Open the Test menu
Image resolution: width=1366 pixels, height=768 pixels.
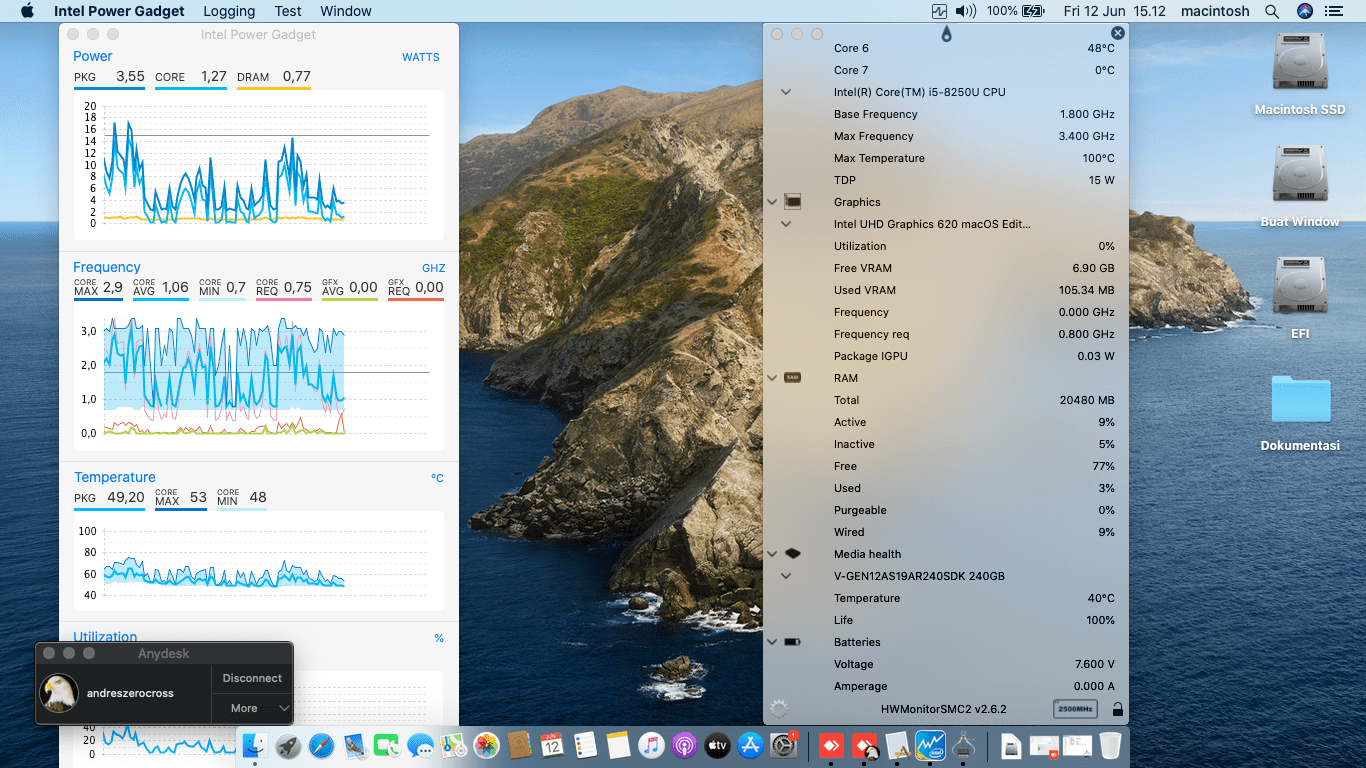(288, 11)
